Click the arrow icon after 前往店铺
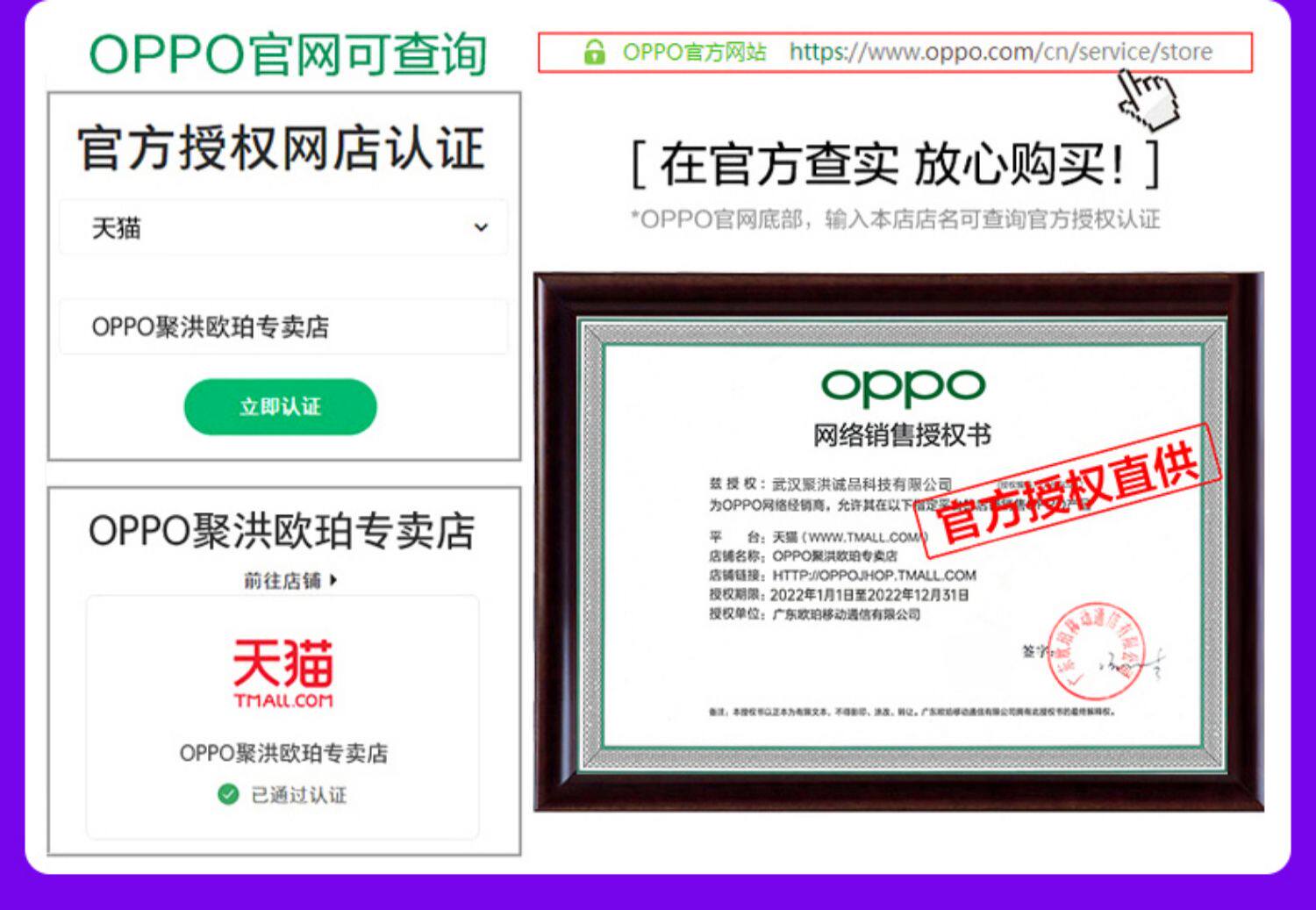 (x=333, y=580)
